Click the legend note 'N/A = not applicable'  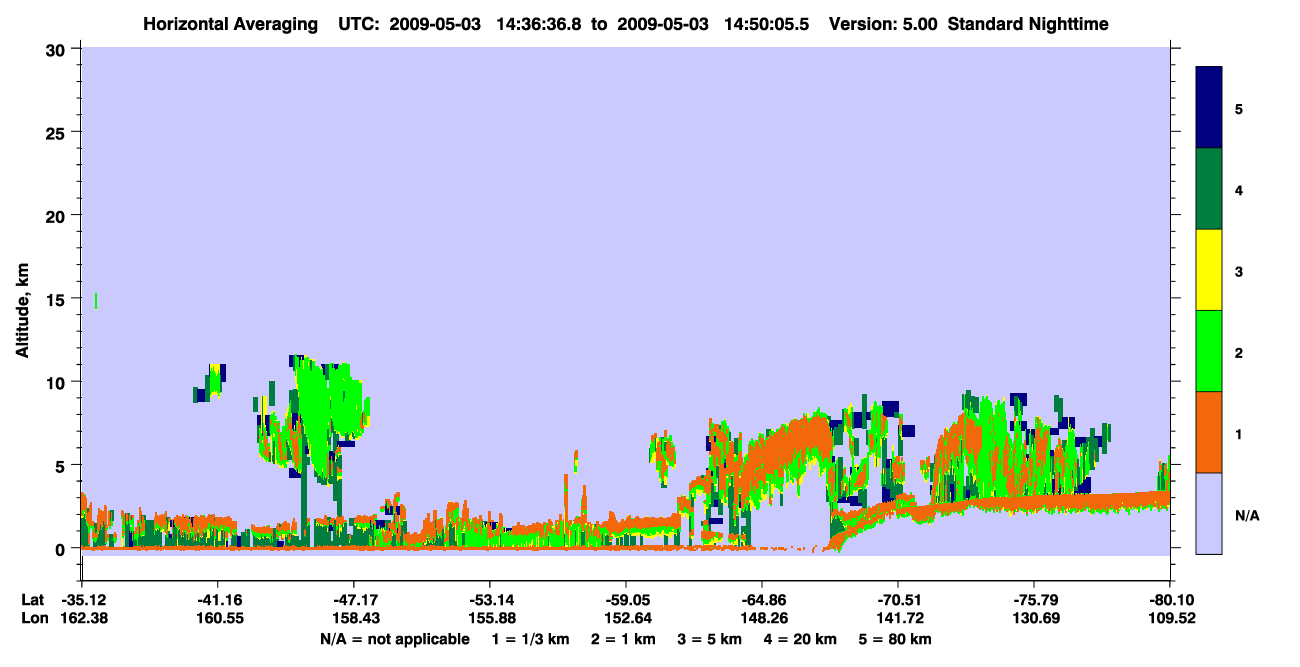[x=394, y=639]
